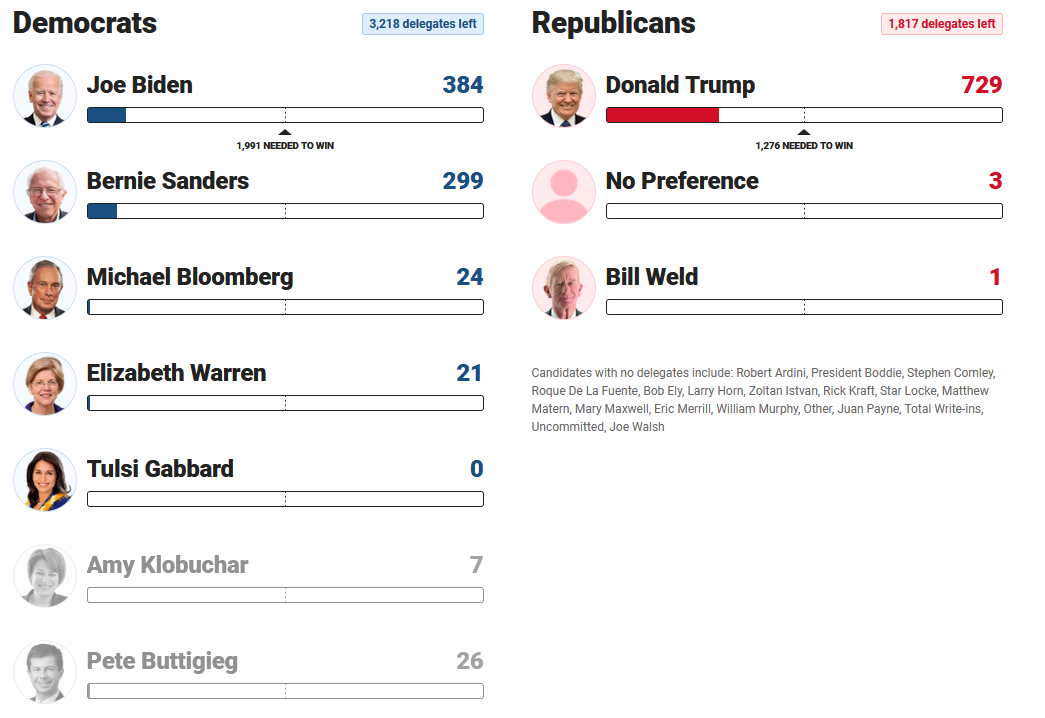Click Elizabeth Warren's portrait photo
The height and width of the screenshot is (718, 1045).
(x=44, y=384)
